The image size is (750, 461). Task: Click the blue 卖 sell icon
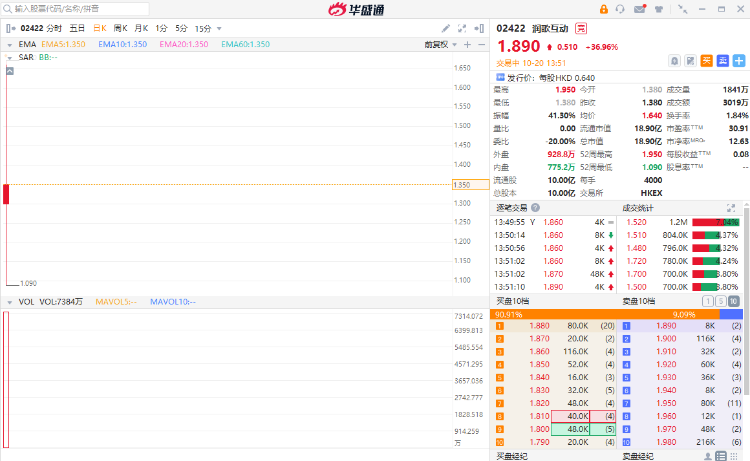click(x=721, y=61)
